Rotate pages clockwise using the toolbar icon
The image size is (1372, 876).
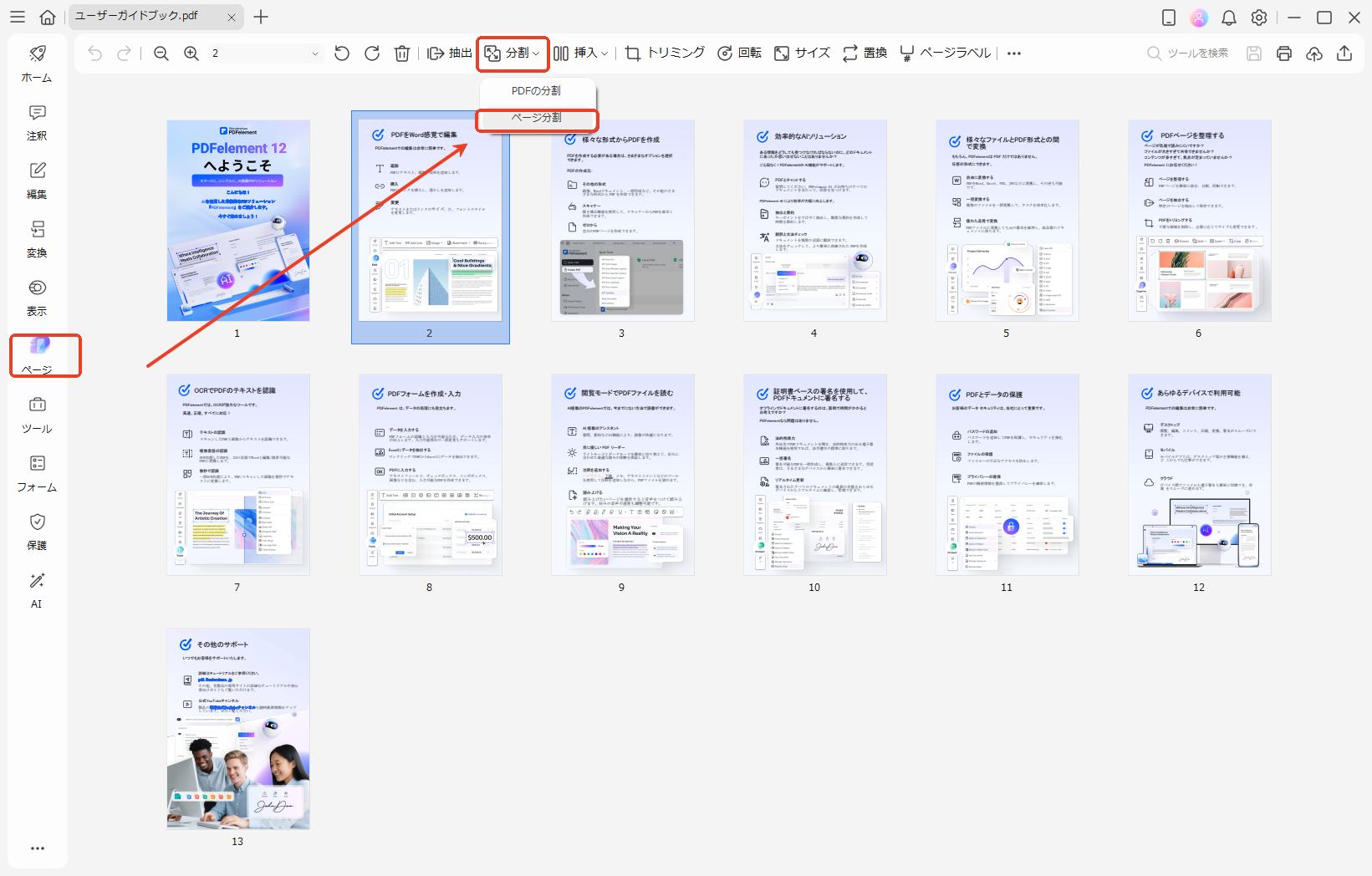pyautogui.click(x=372, y=53)
